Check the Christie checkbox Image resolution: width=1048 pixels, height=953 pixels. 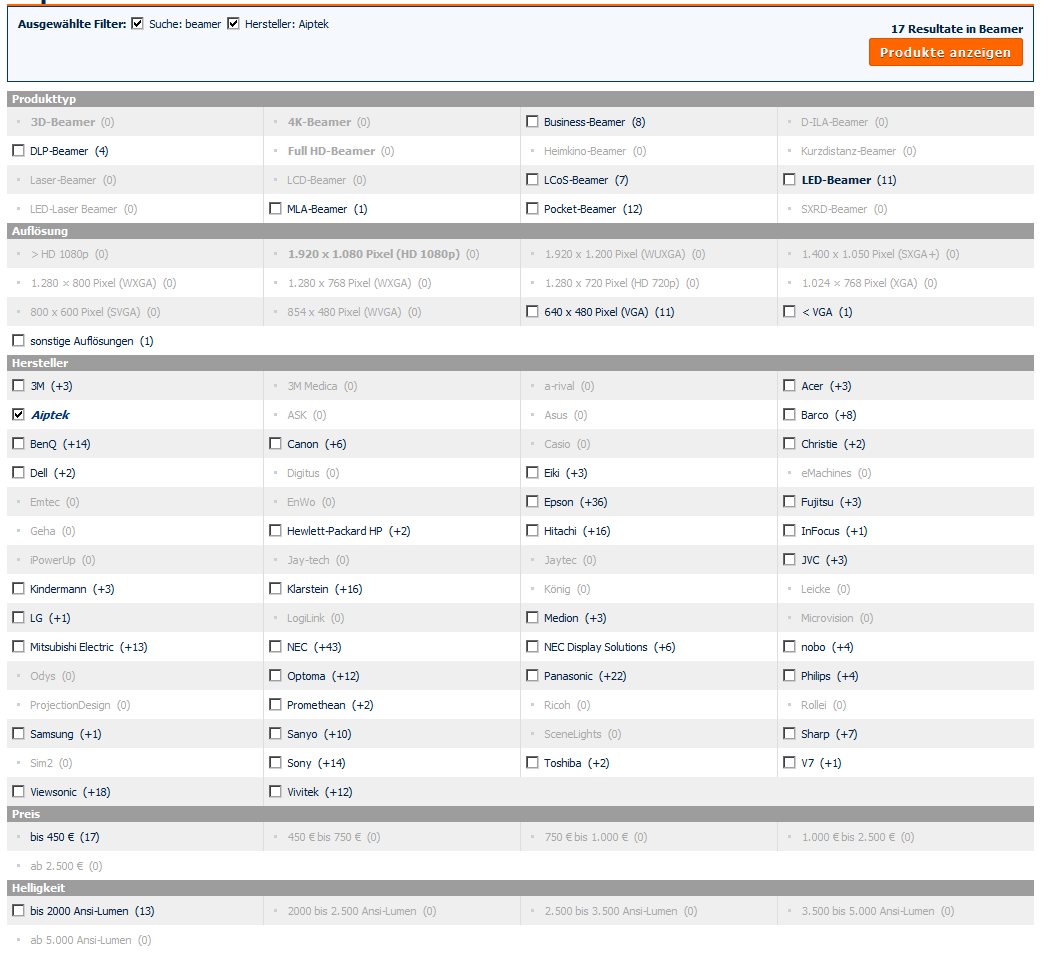(789, 444)
